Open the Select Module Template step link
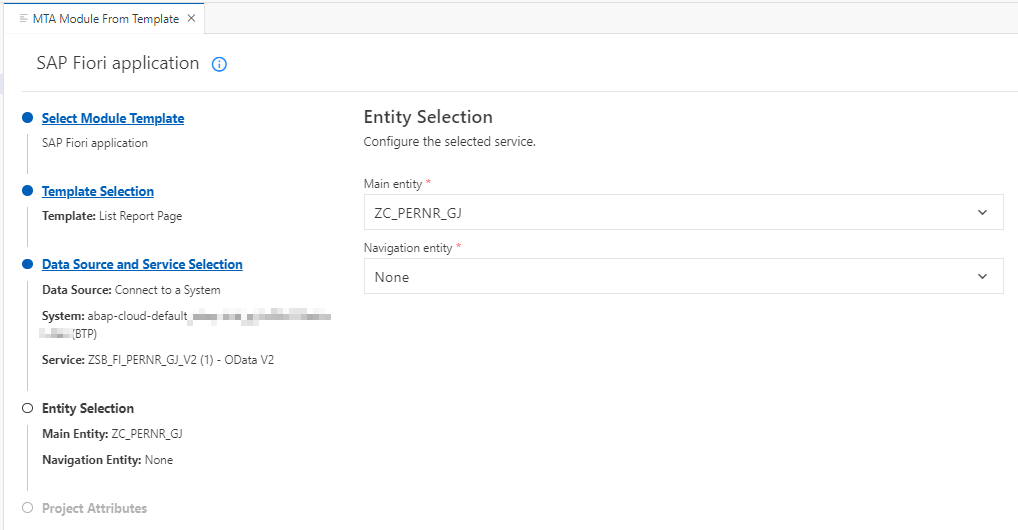 click(x=113, y=118)
